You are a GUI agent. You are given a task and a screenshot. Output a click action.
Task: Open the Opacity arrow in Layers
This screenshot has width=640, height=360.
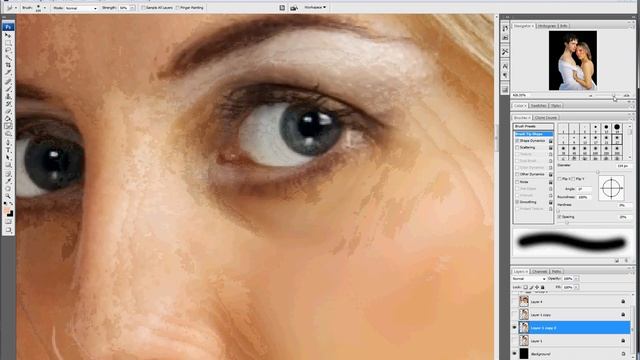577,278
